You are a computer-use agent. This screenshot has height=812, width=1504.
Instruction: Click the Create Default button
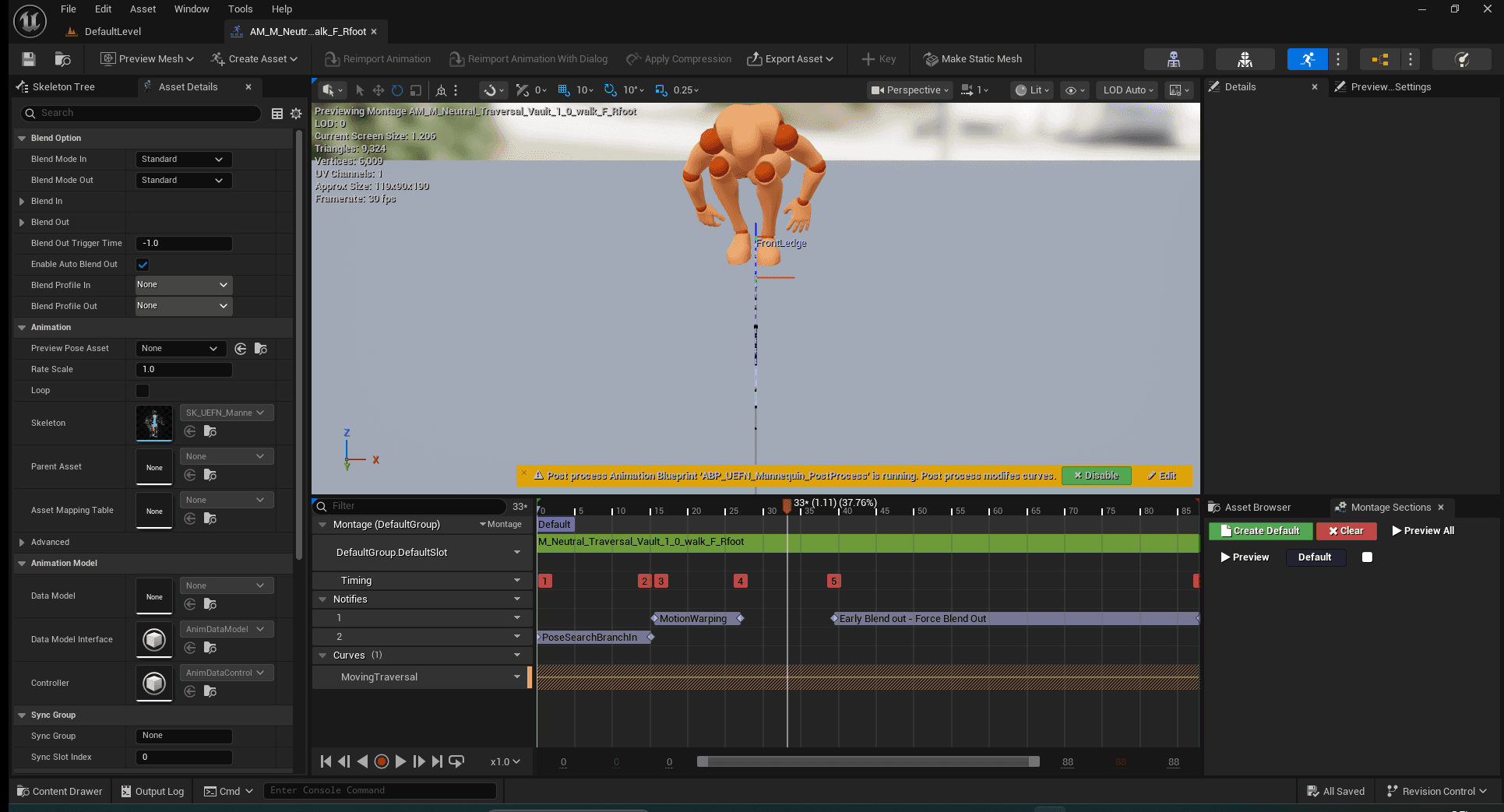coord(1260,531)
